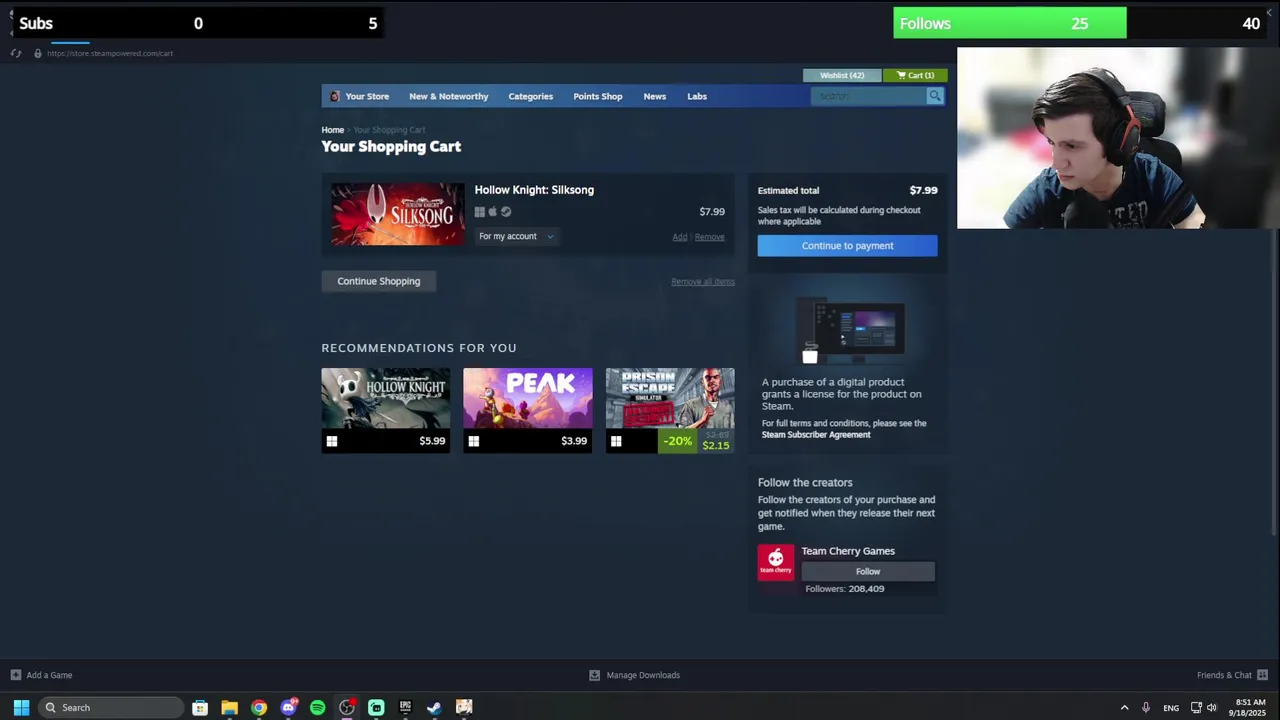Click the Friends & Chat label
The height and width of the screenshot is (720, 1280).
pos(1224,675)
